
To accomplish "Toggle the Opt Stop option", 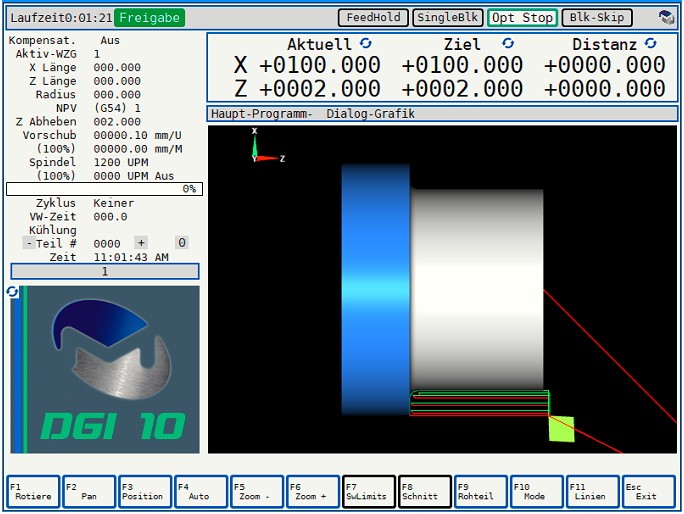I will tap(522, 17).
